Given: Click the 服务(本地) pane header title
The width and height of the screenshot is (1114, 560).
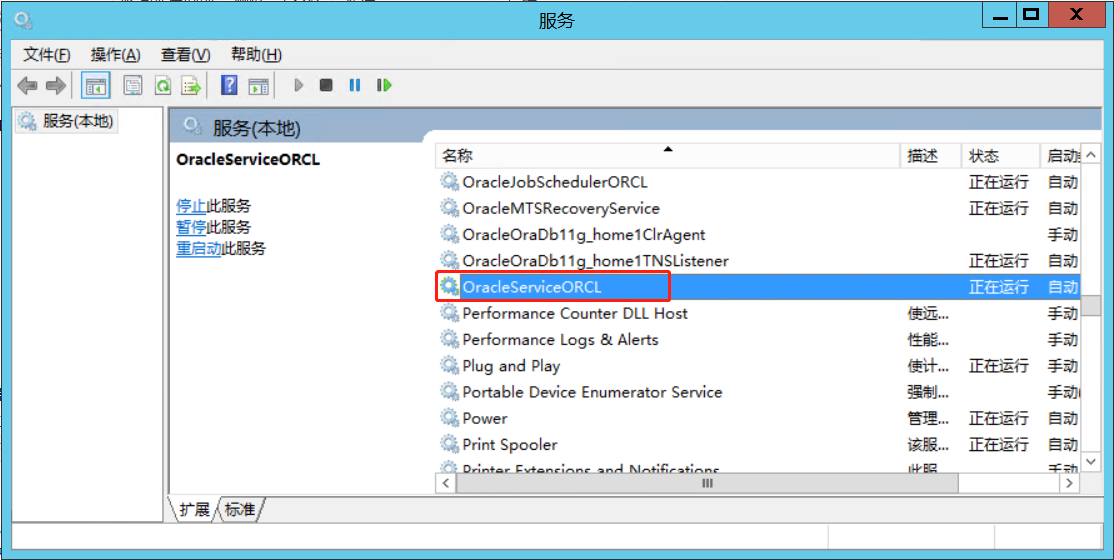Looking at the screenshot, I should point(256,129).
